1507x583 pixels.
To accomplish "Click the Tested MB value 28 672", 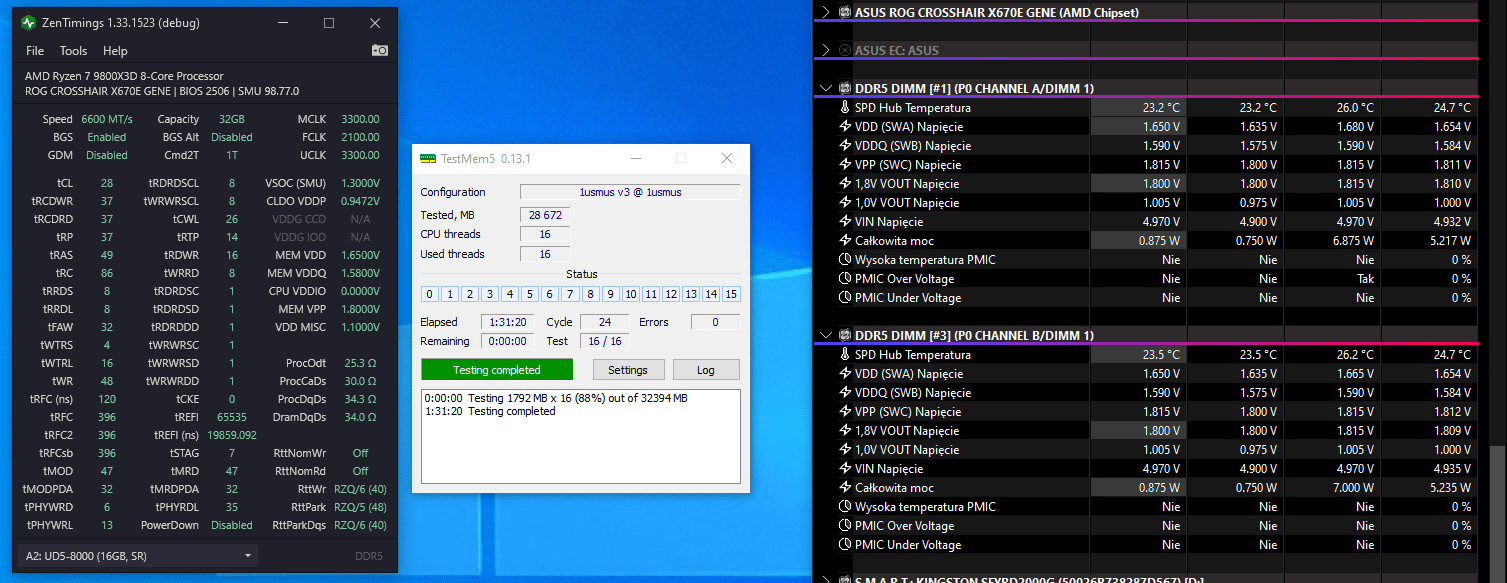I will (x=545, y=215).
